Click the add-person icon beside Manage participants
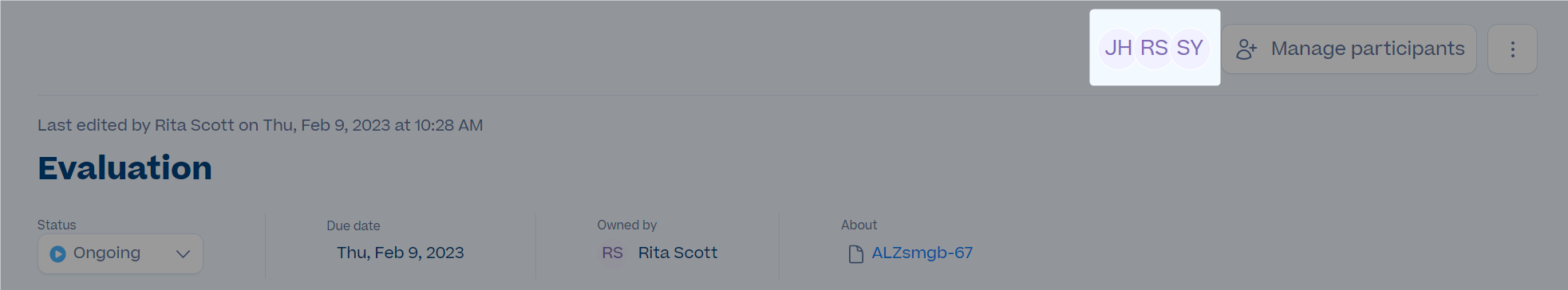Screen dimensions: 1568x290 pyautogui.click(x=1246, y=49)
